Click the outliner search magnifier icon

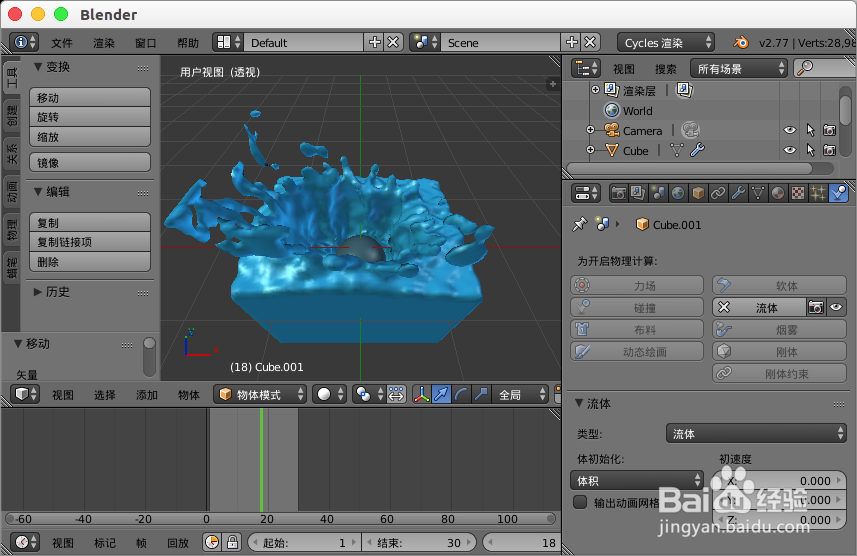click(x=805, y=68)
